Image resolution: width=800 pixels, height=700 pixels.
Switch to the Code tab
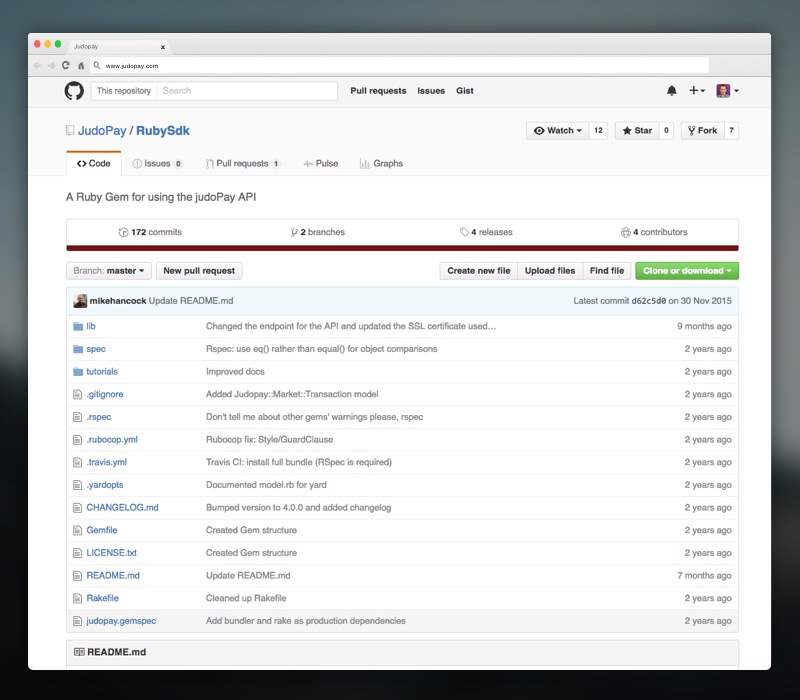coord(94,163)
